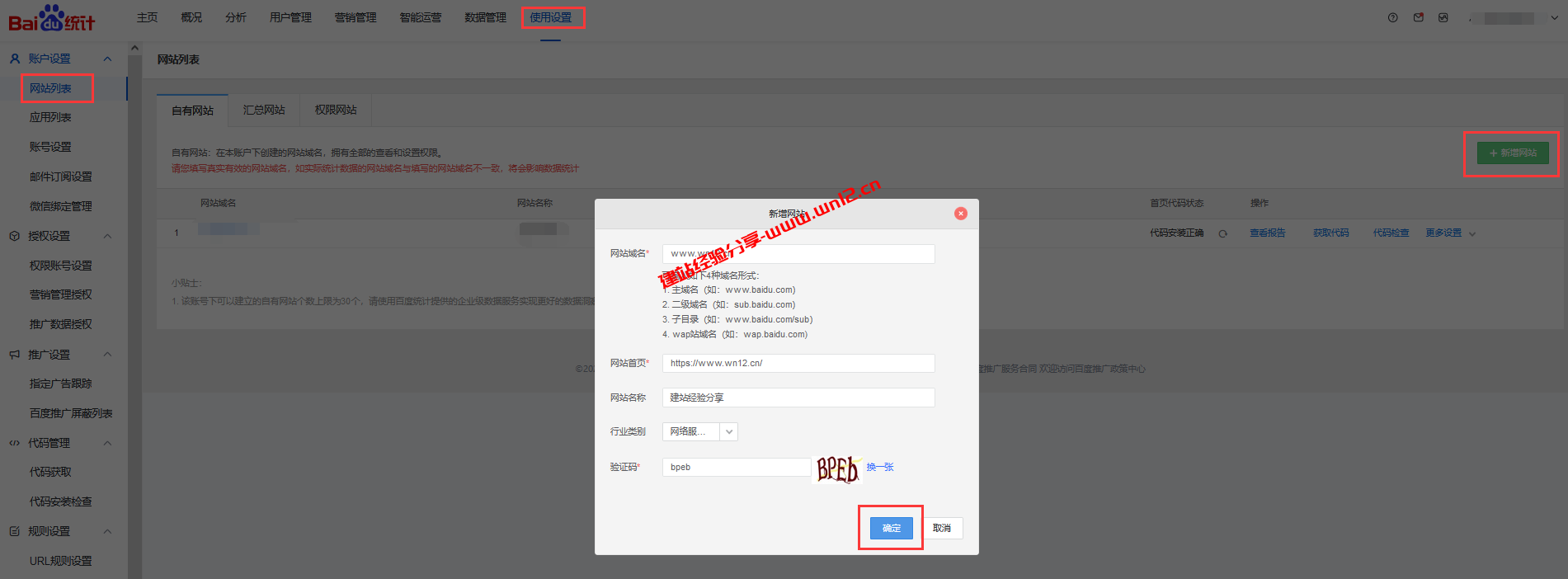1568x579 pixels.
Task: Click the 确定 confirm button
Action: coord(891,528)
